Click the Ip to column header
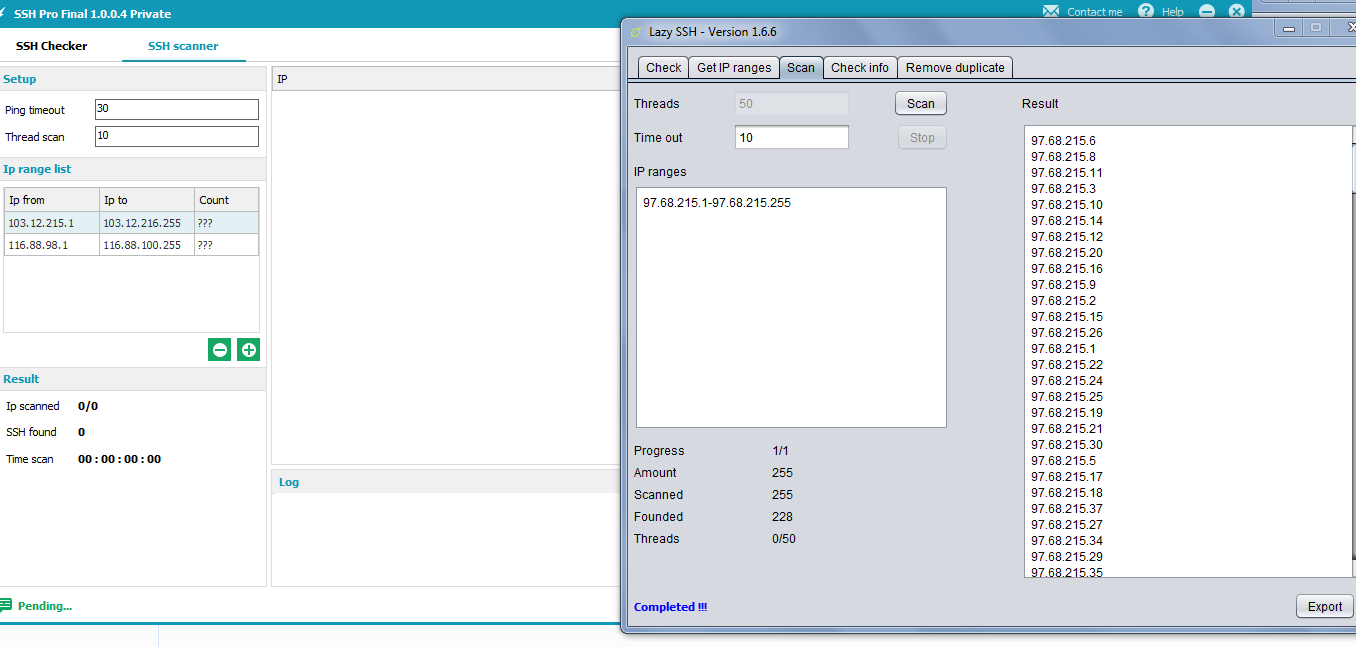The width and height of the screenshot is (1356, 647). (x=147, y=200)
